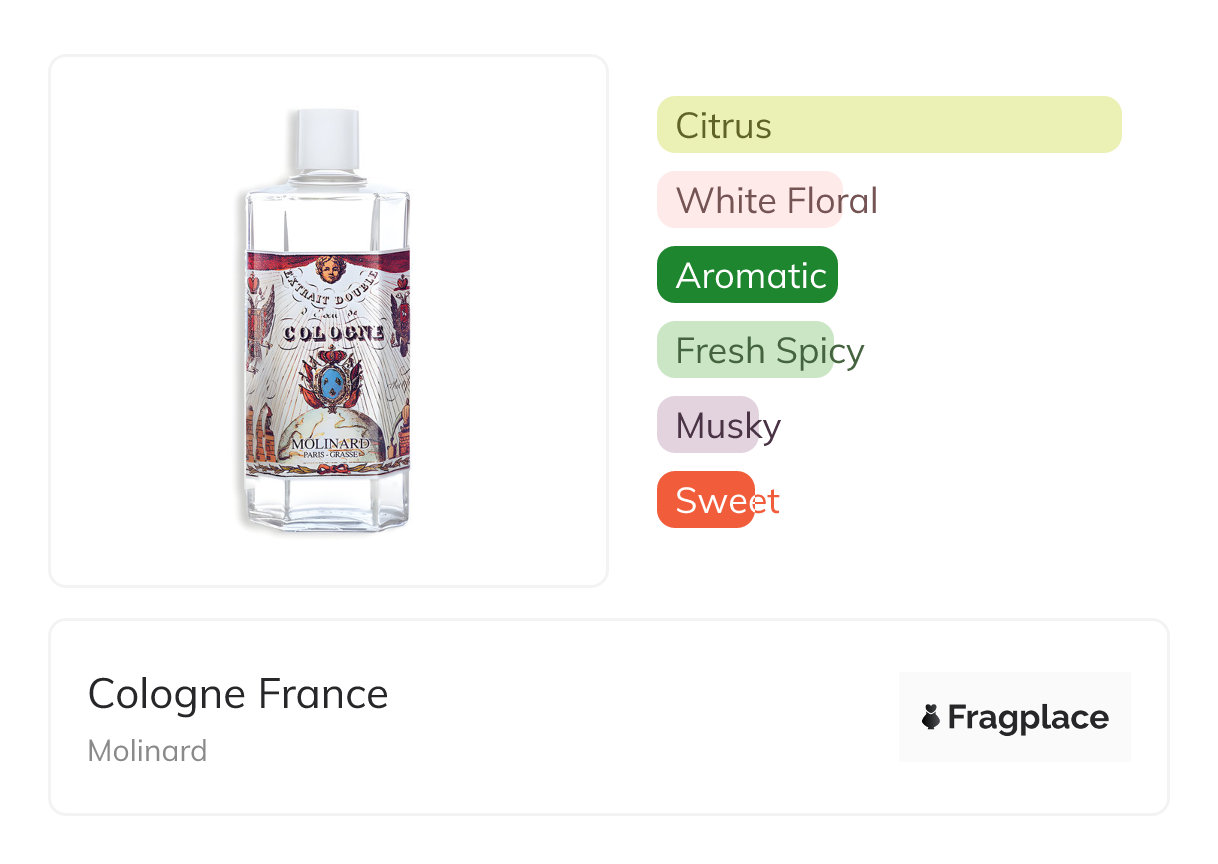Viewport: 1218px width, 864px height.
Task: Select the White Floral accord bar
Action: coord(749,200)
